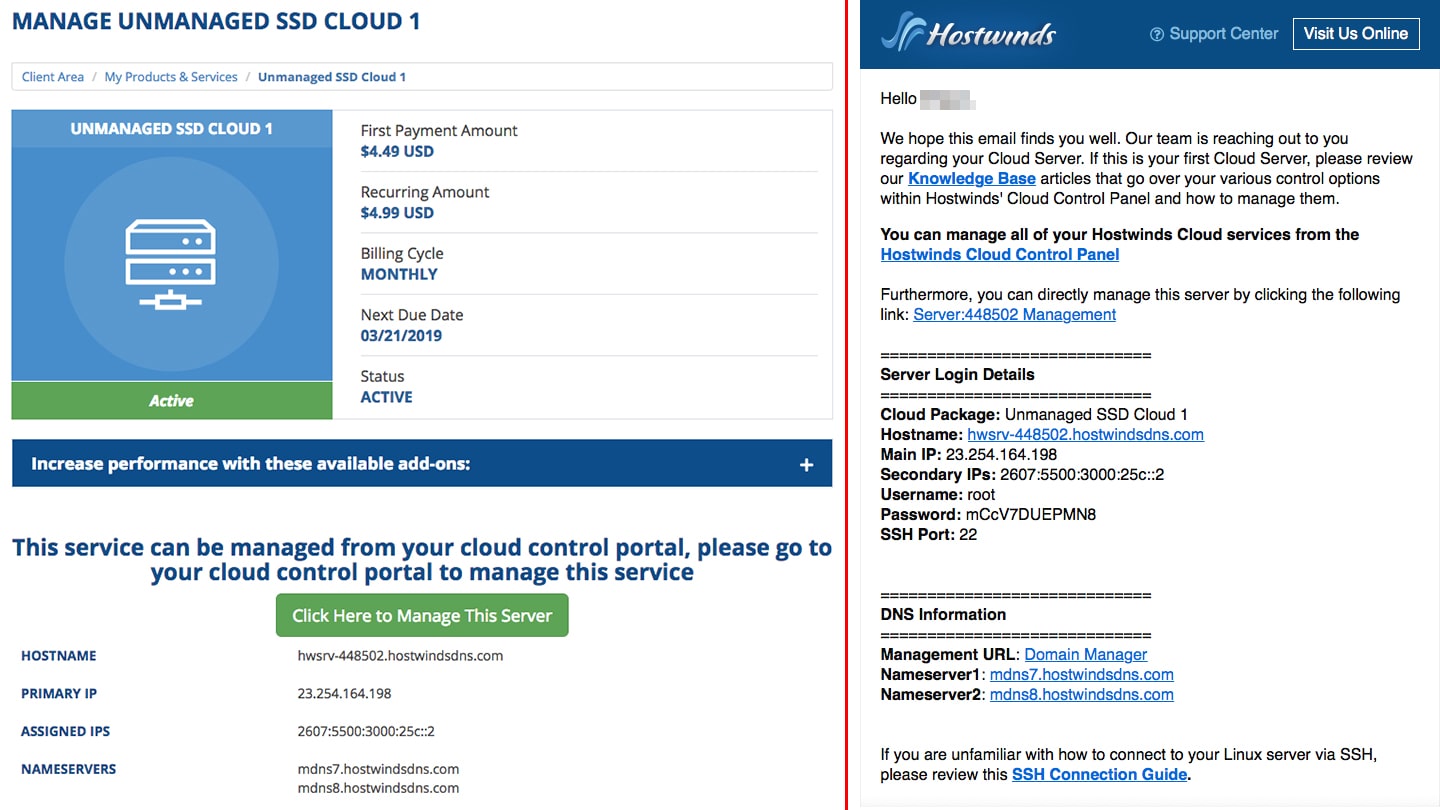Viewport: 1440px width, 810px height.
Task: Click First Payment Amount $4.49 USD value
Action: point(397,152)
